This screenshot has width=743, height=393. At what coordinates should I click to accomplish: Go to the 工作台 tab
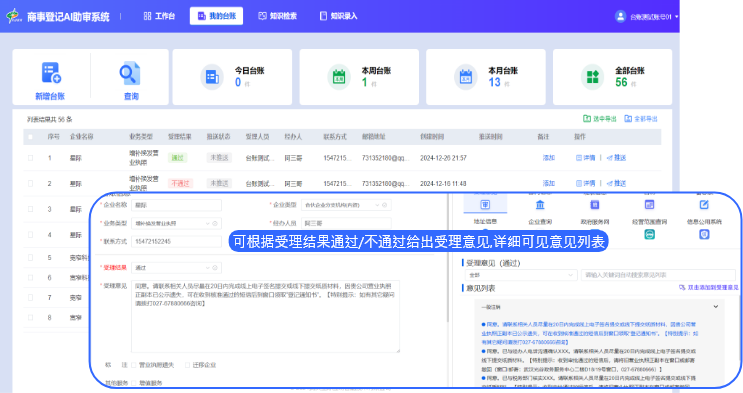pos(159,16)
